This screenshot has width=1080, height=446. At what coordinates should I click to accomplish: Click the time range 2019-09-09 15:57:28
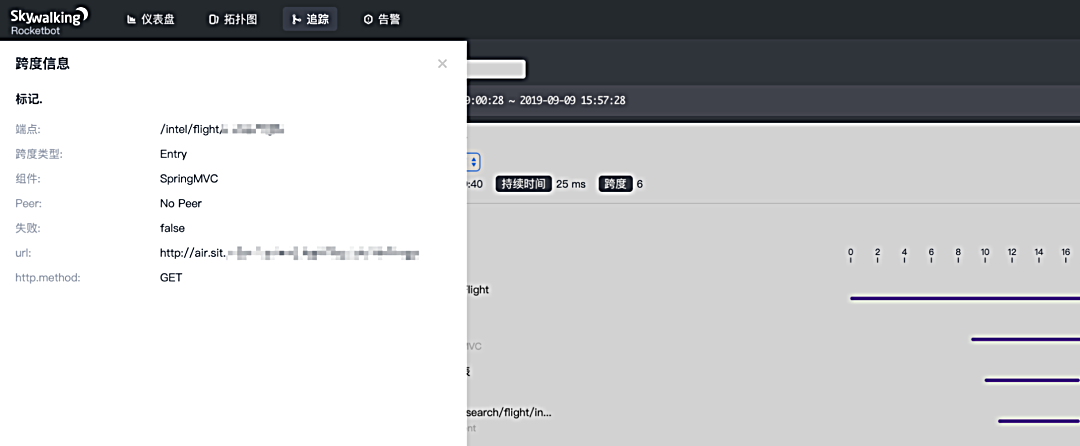coord(572,100)
